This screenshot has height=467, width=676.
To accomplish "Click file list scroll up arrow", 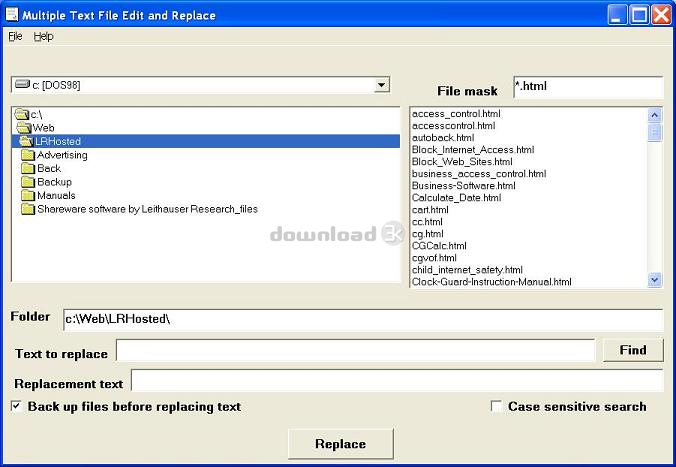I will [x=654, y=115].
